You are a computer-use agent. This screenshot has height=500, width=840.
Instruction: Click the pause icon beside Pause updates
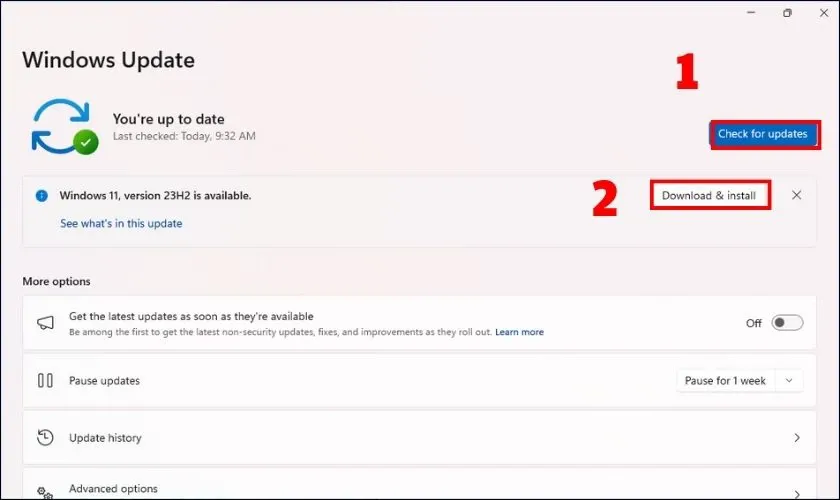click(x=45, y=380)
